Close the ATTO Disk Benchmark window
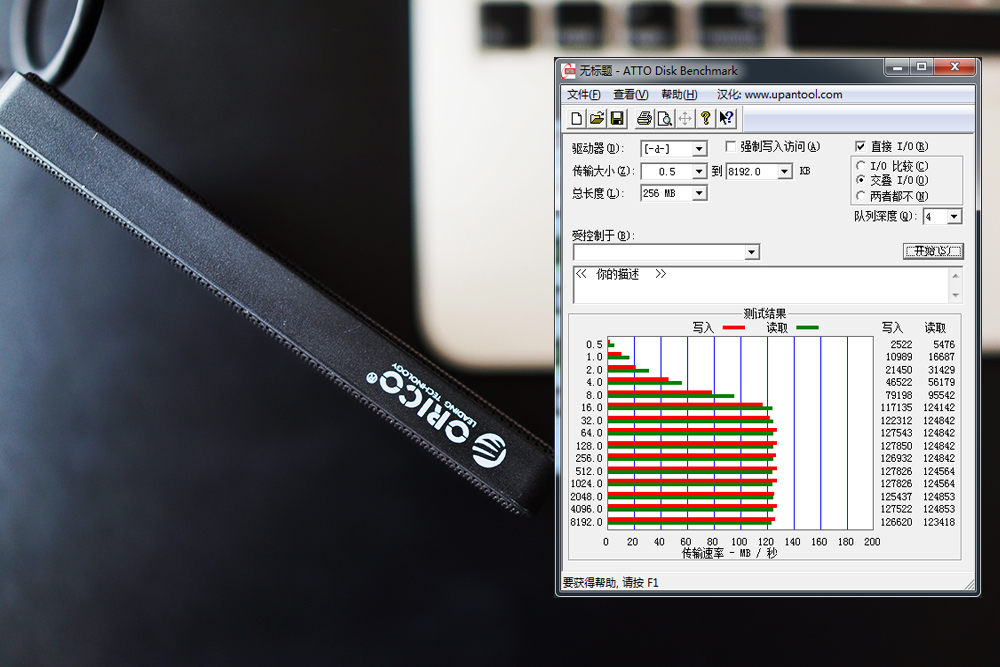This screenshot has height=667, width=1000. (955, 66)
